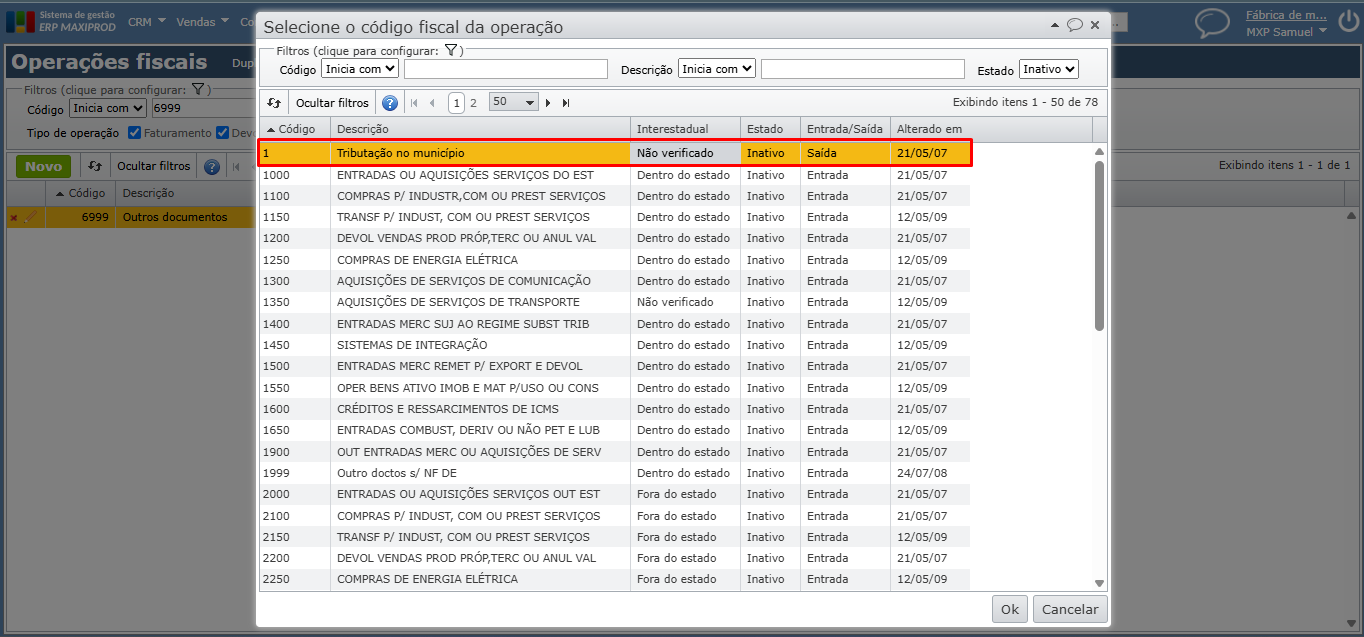The image size is (1364, 637).
Task: Collapse the dialog with the up arrow icon
Action: [x=1055, y=25]
